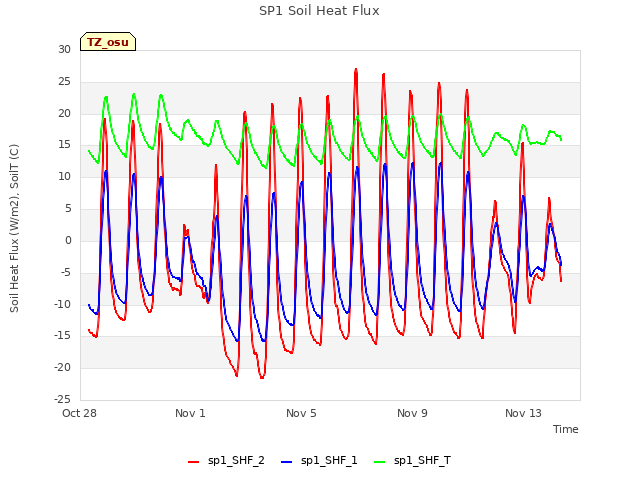Click the '5' y-axis tick label

pos(68,209)
